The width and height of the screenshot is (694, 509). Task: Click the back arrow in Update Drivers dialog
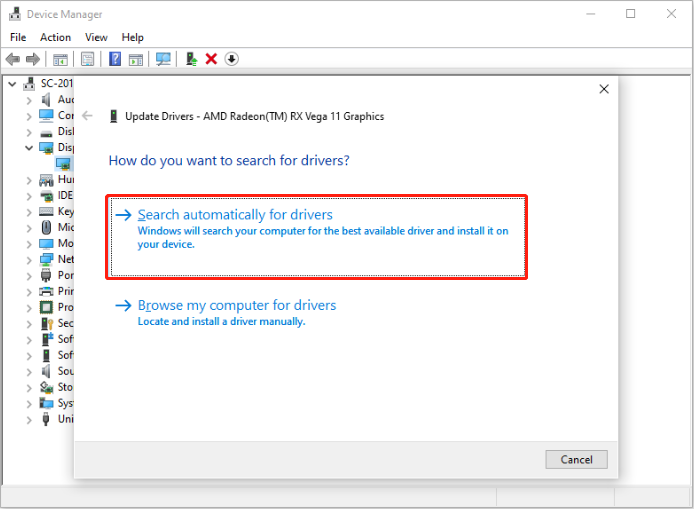[x=87, y=116]
